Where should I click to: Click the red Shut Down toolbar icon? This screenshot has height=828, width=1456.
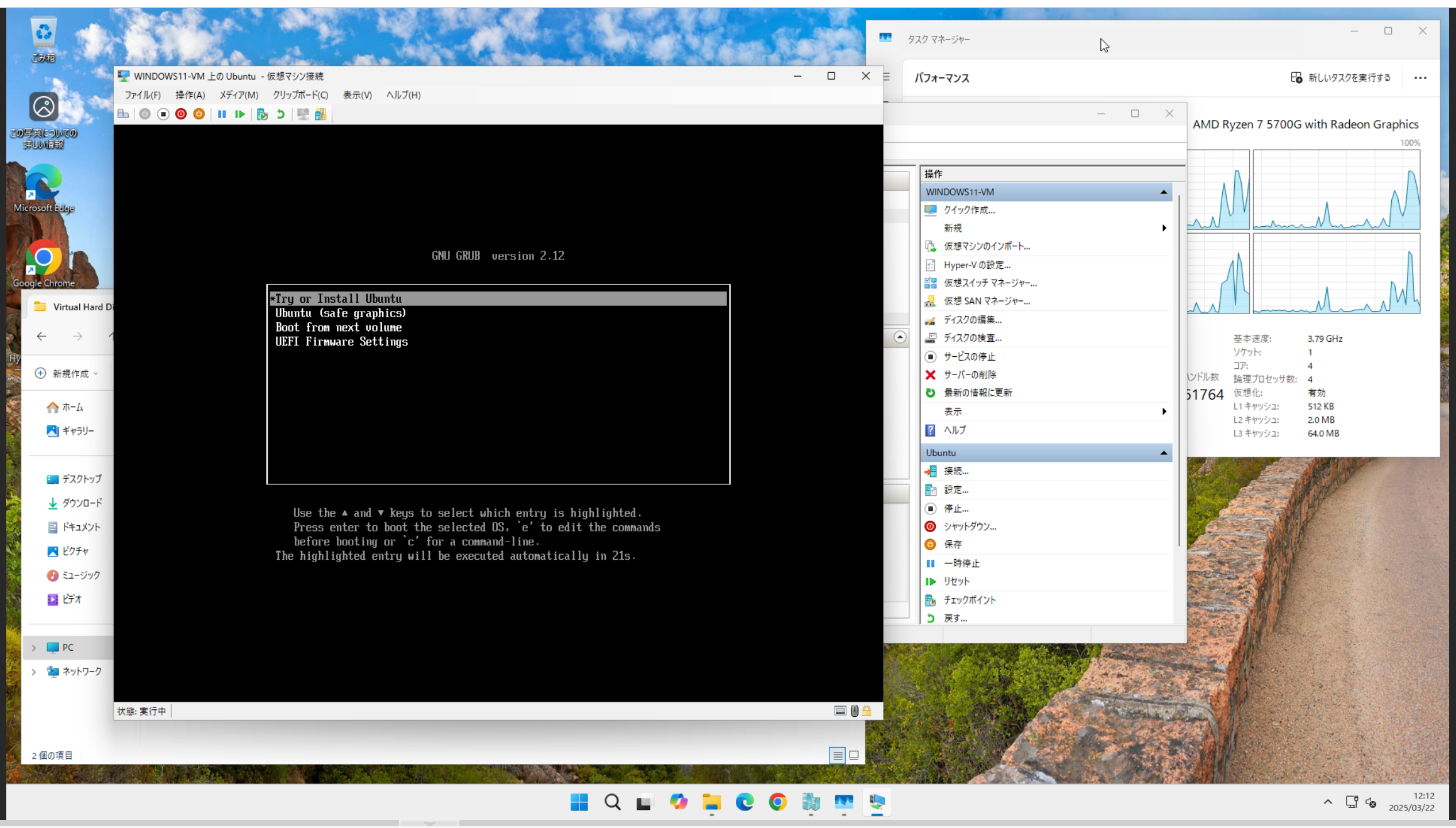[181, 114]
